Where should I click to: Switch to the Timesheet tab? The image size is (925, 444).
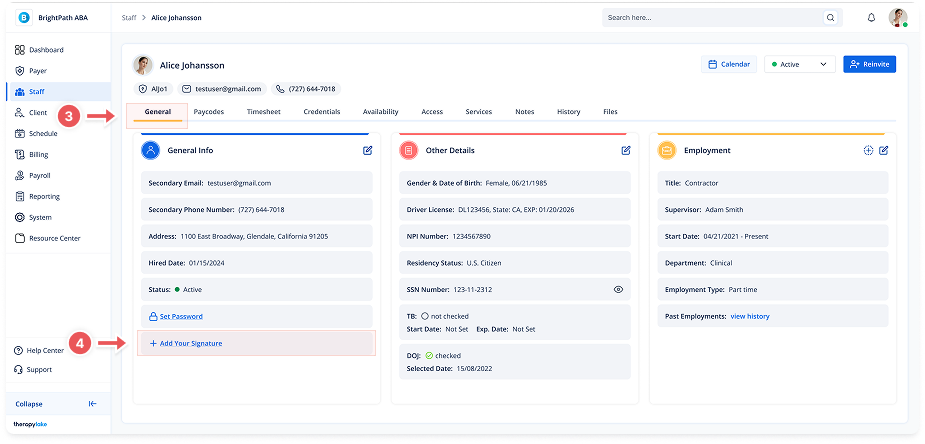(x=263, y=112)
